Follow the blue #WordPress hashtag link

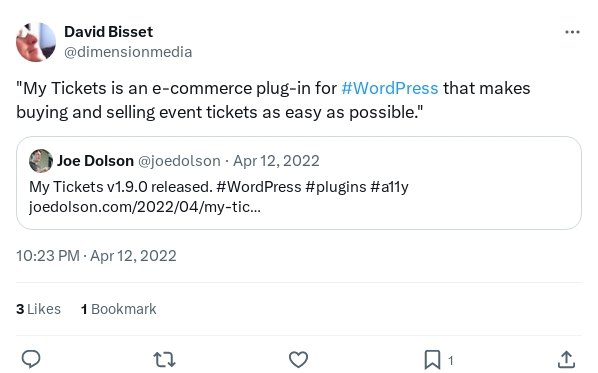coord(390,88)
